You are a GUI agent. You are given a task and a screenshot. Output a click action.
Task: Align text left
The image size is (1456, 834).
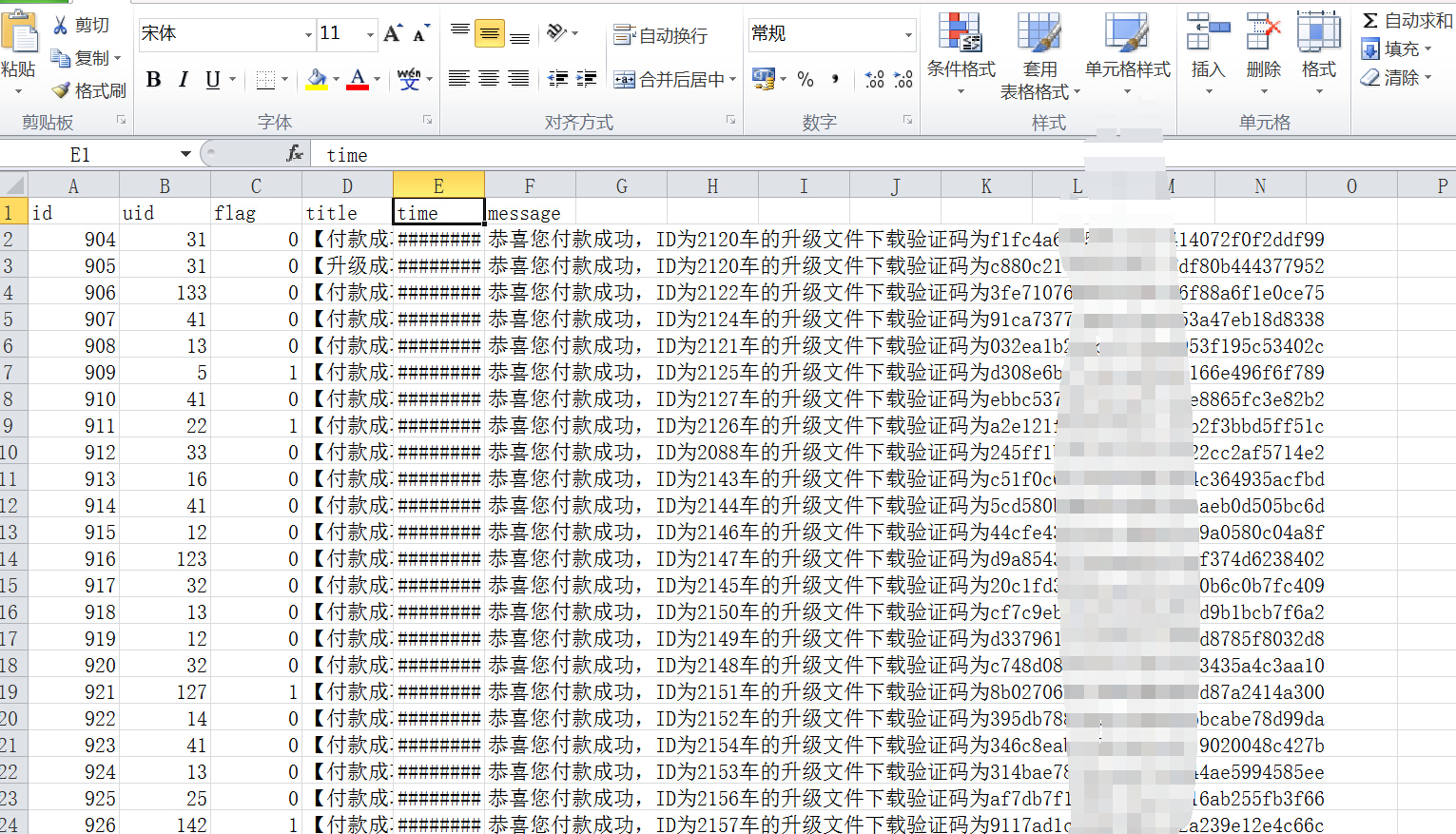458,79
